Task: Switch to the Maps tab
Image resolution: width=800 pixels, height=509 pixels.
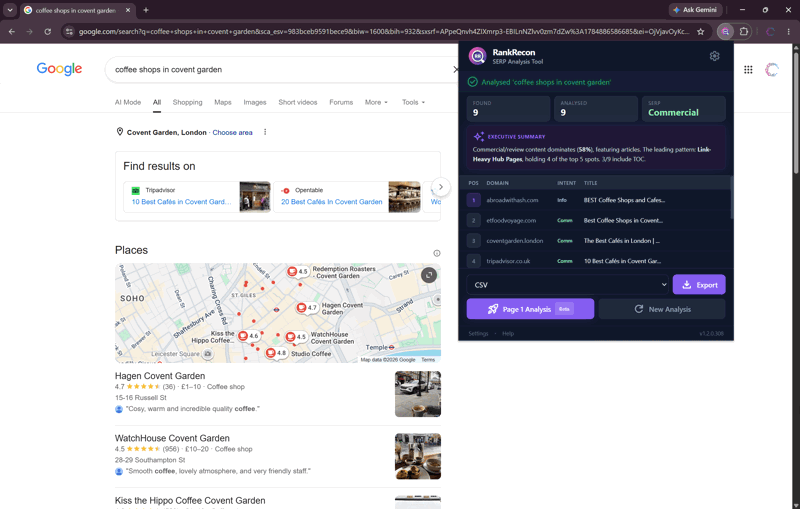Action: [x=222, y=102]
